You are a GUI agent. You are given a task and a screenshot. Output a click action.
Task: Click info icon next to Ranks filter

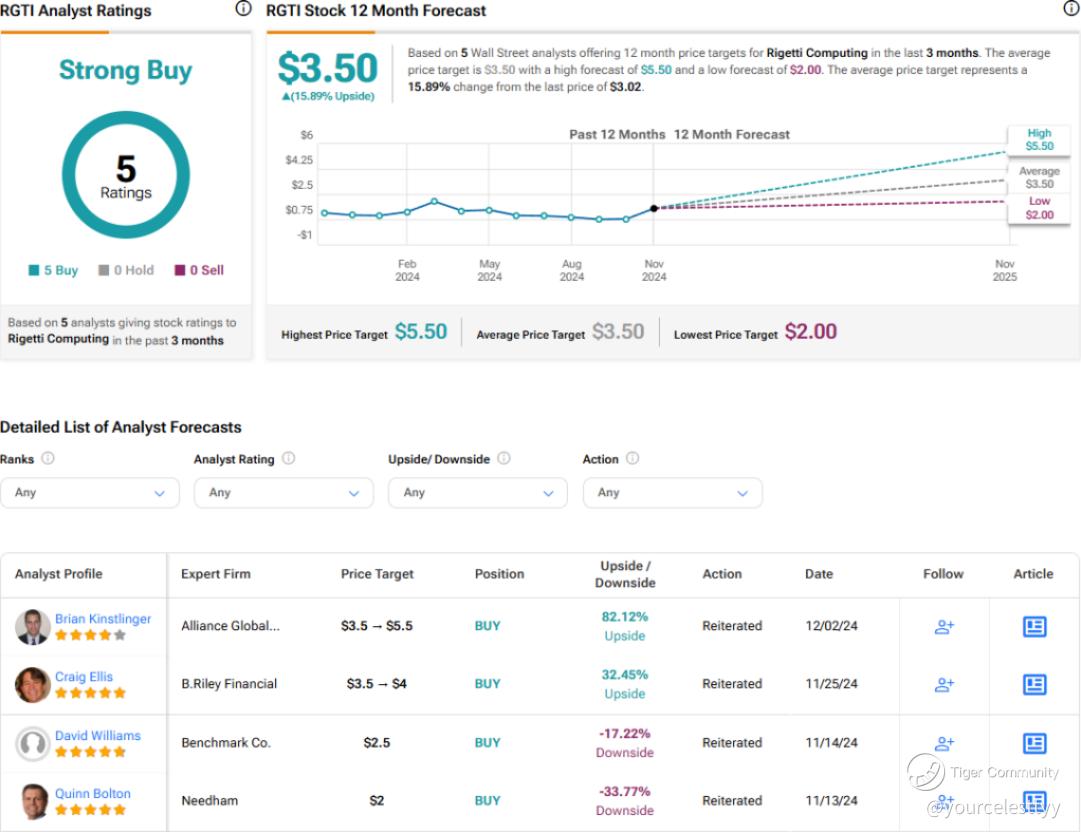(48, 459)
